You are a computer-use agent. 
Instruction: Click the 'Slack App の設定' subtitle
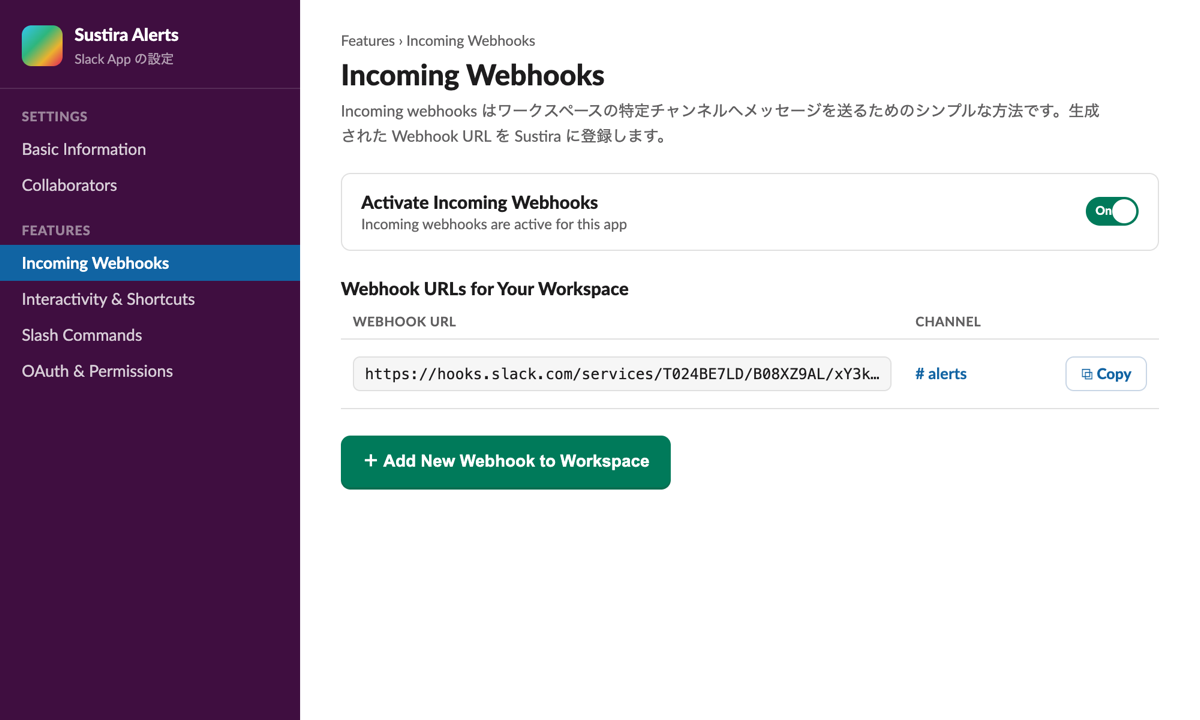click(124, 59)
